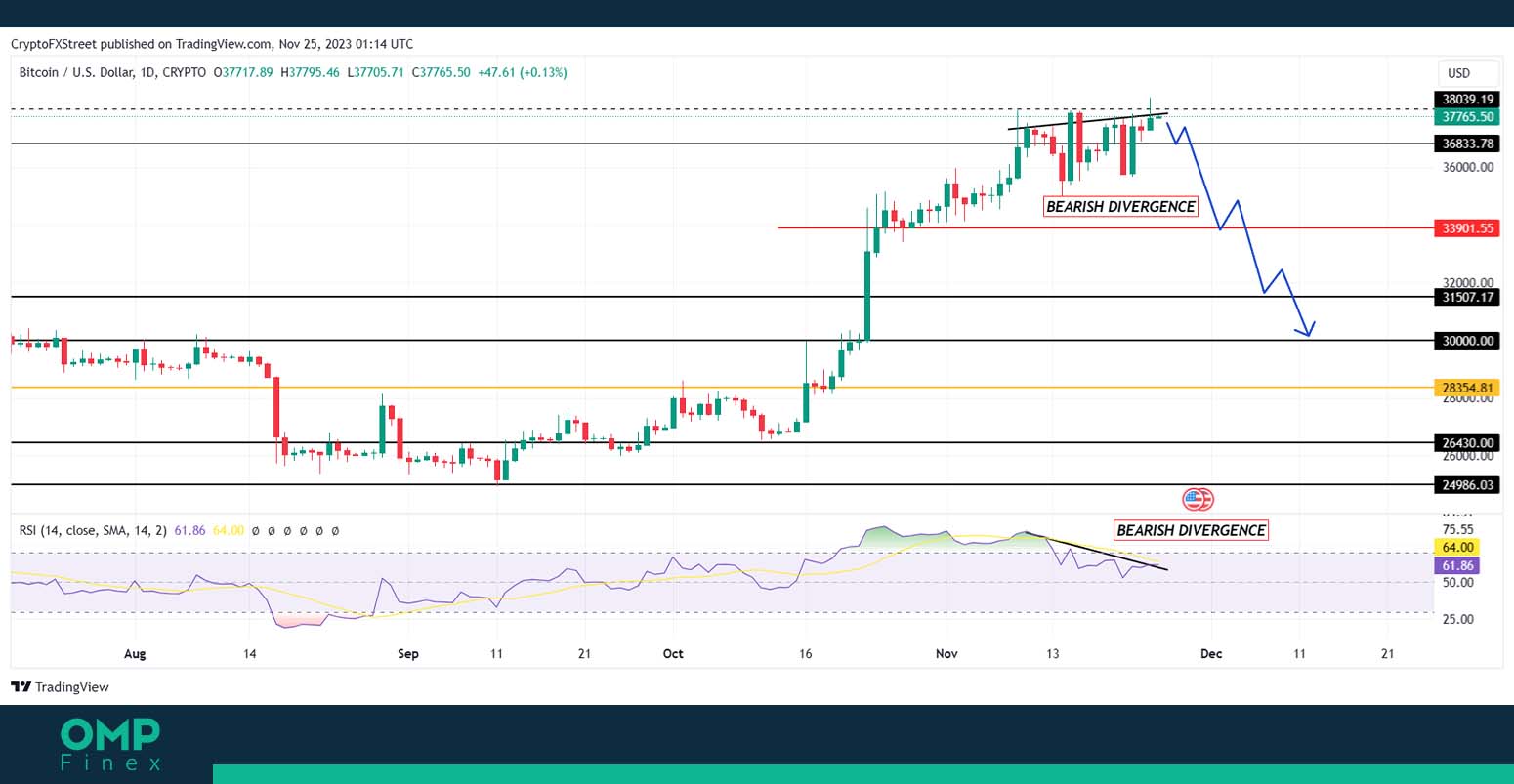The width and height of the screenshot is (1514, 784).
Task: Click the red 33901.55 price label
Action: coord(1468,228)
